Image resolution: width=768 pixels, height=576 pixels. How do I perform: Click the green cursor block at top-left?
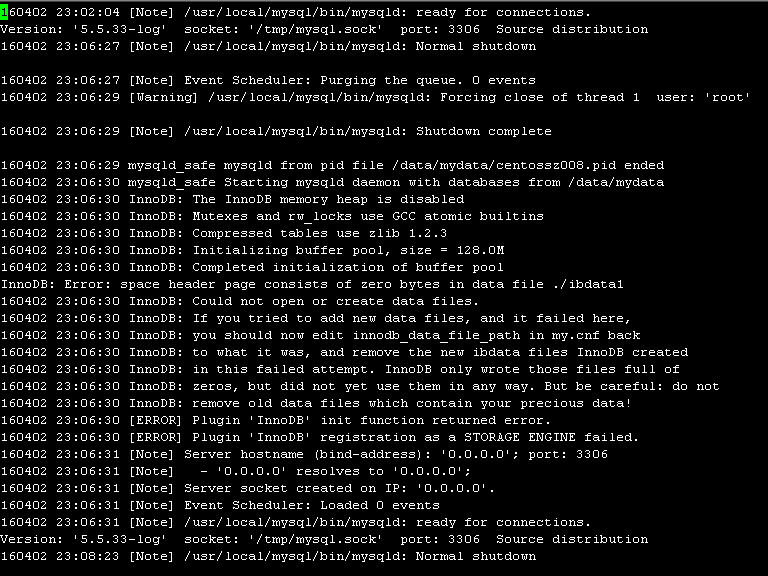pos(4,12)
